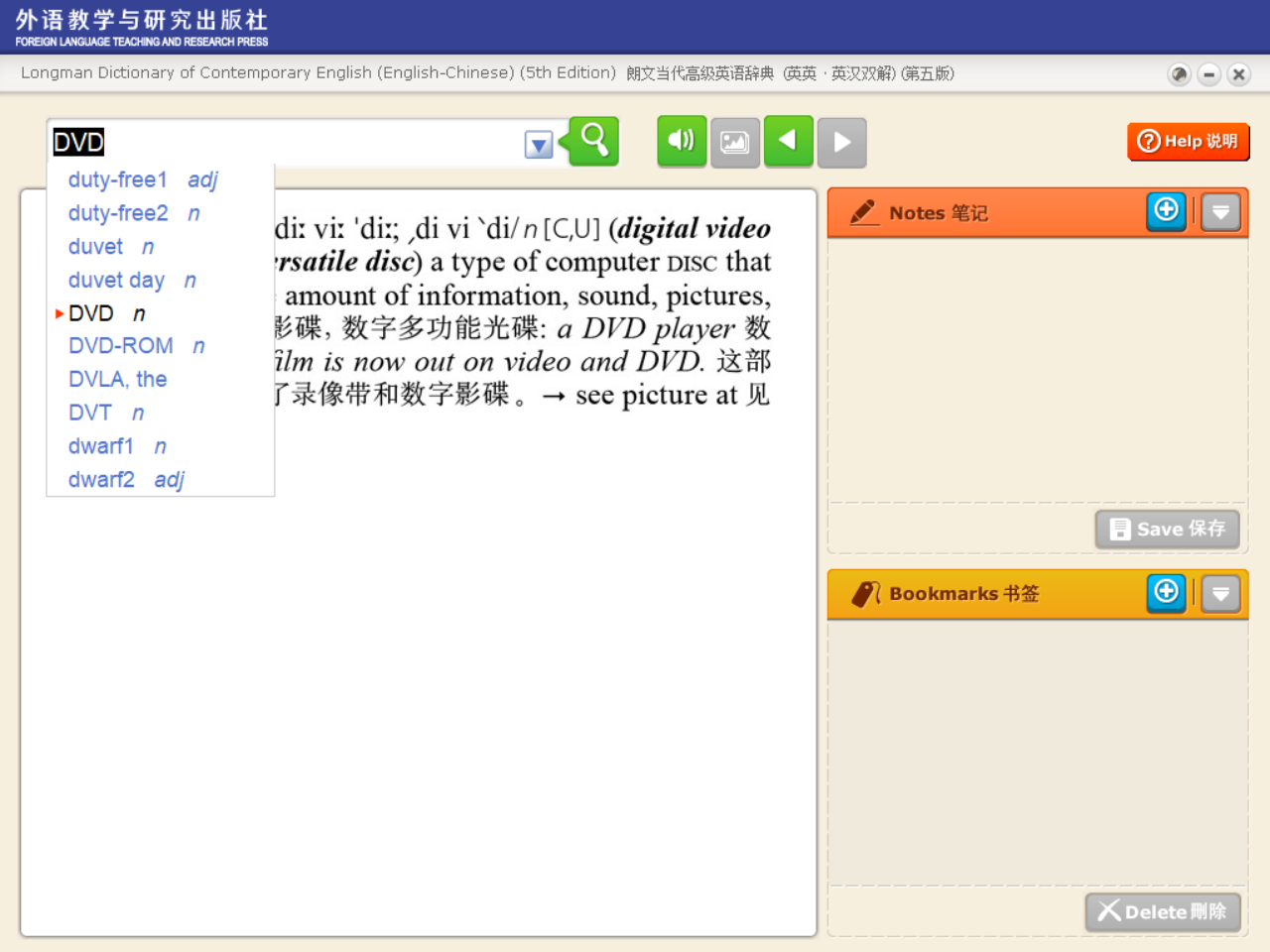This screenshot has height=952, width=1270.
Task: Click Delete 删除 bookmark button
Action: tap(1163, 912)
